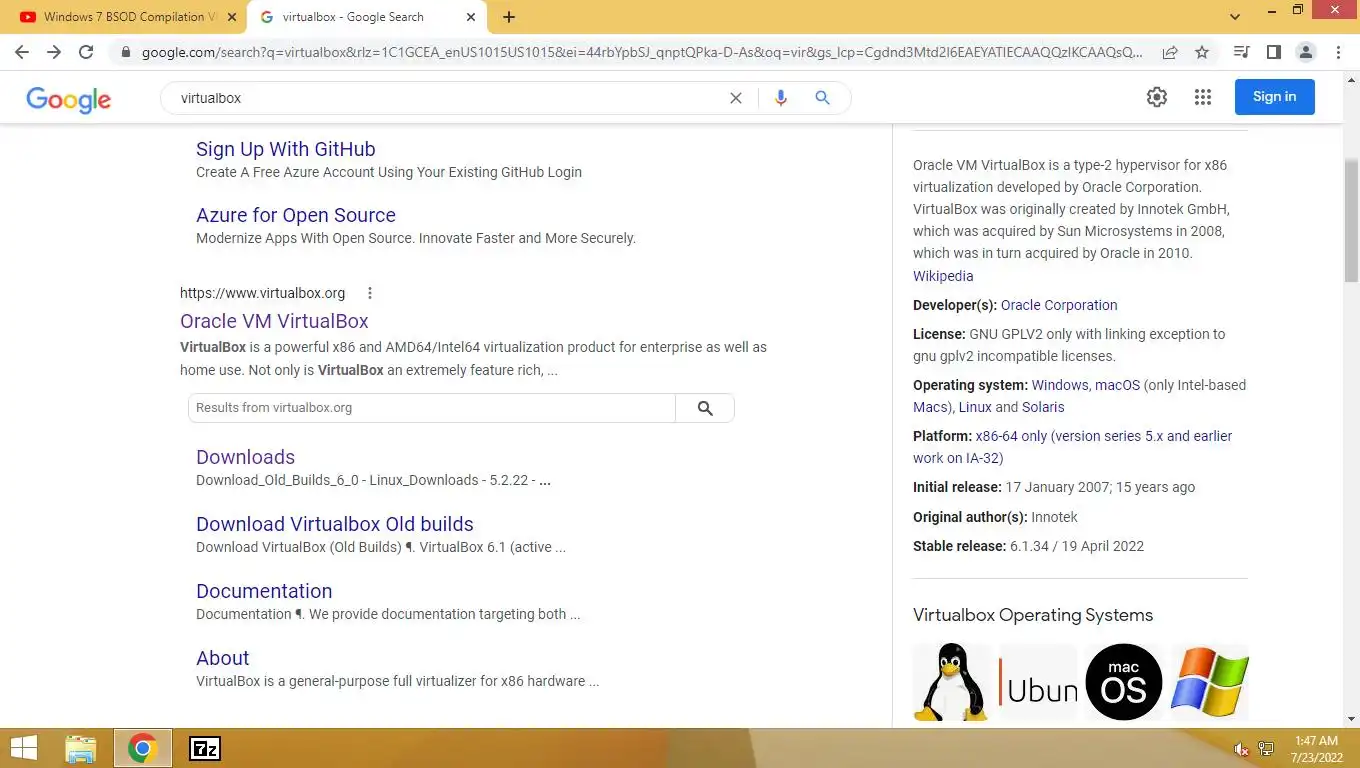
Task: Click the main Google search box
Action: point(450,98)
